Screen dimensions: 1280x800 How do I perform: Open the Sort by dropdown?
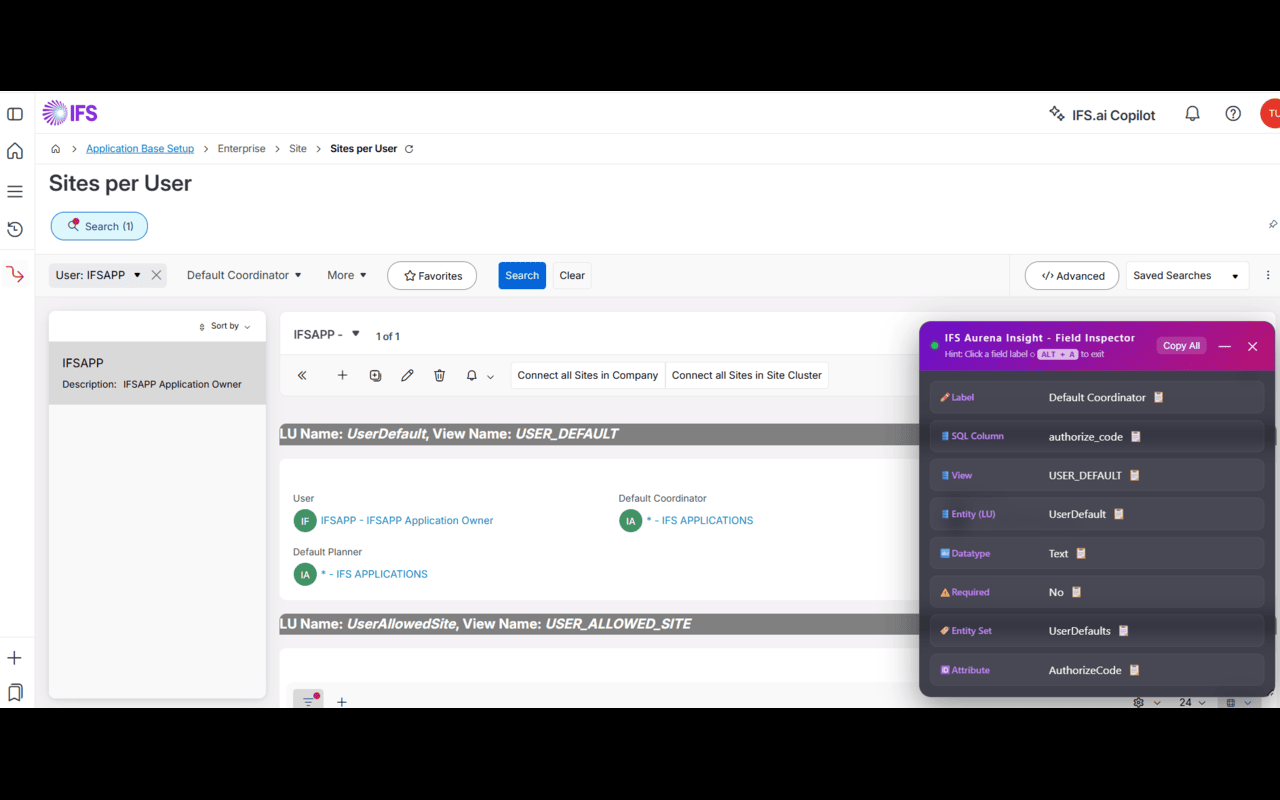225,326
